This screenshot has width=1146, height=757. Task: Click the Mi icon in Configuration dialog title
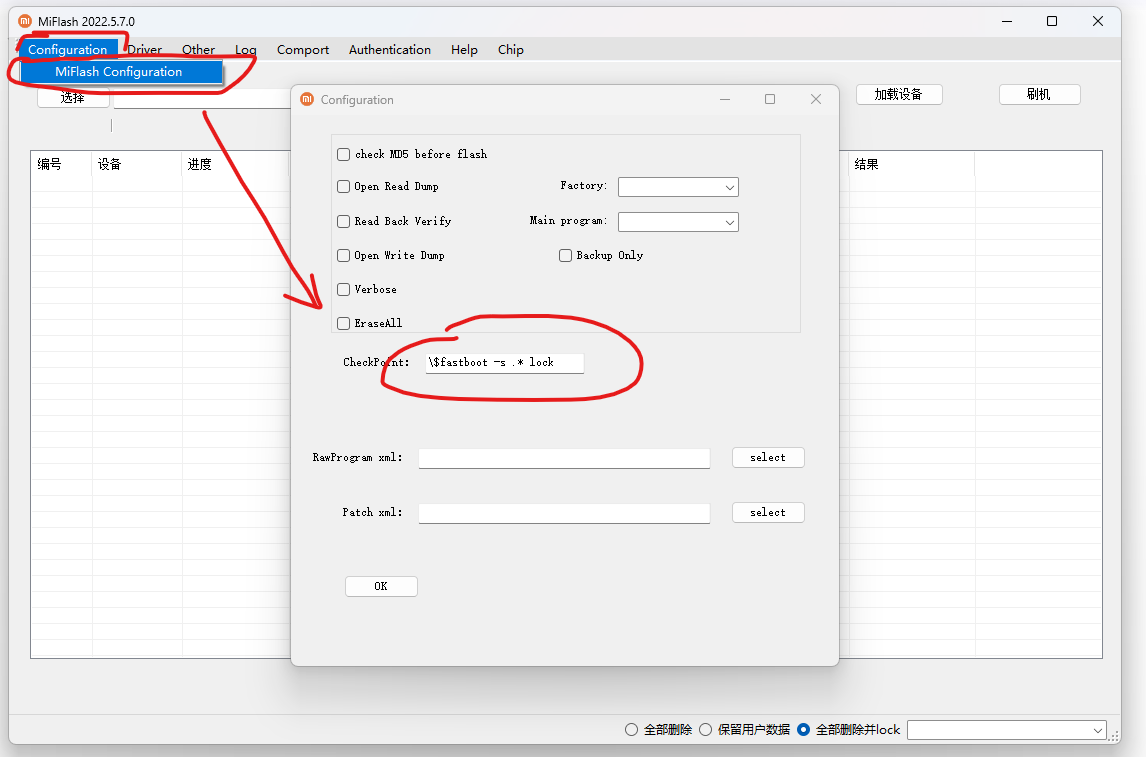coord(307,99)
